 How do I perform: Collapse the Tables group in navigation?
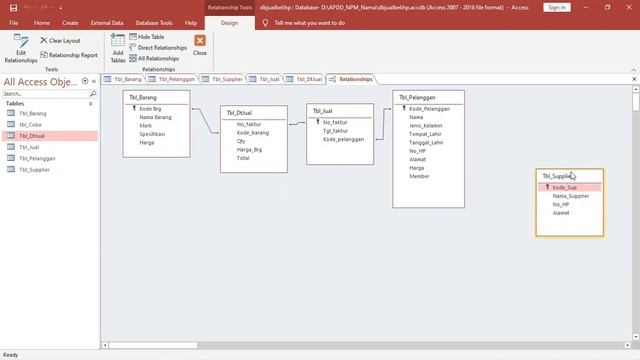pyautogui.click(x=91, y=104)
